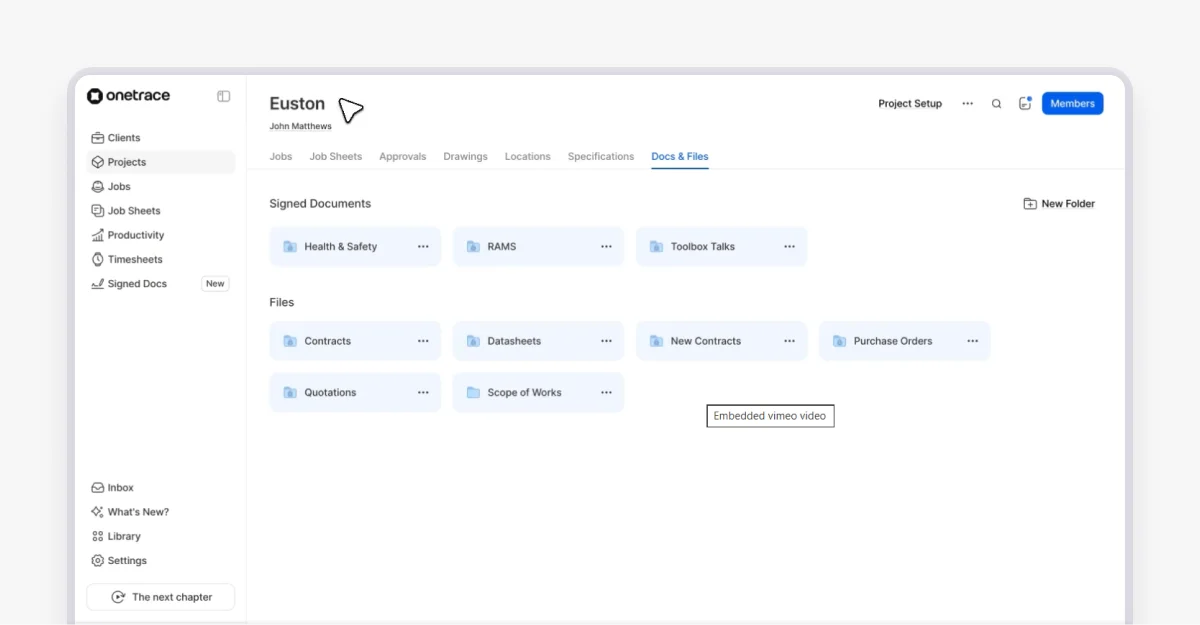The width and height of the screenshot is (1200, 625).
Task: Create a New Folder
Action: pos(1059,203)
